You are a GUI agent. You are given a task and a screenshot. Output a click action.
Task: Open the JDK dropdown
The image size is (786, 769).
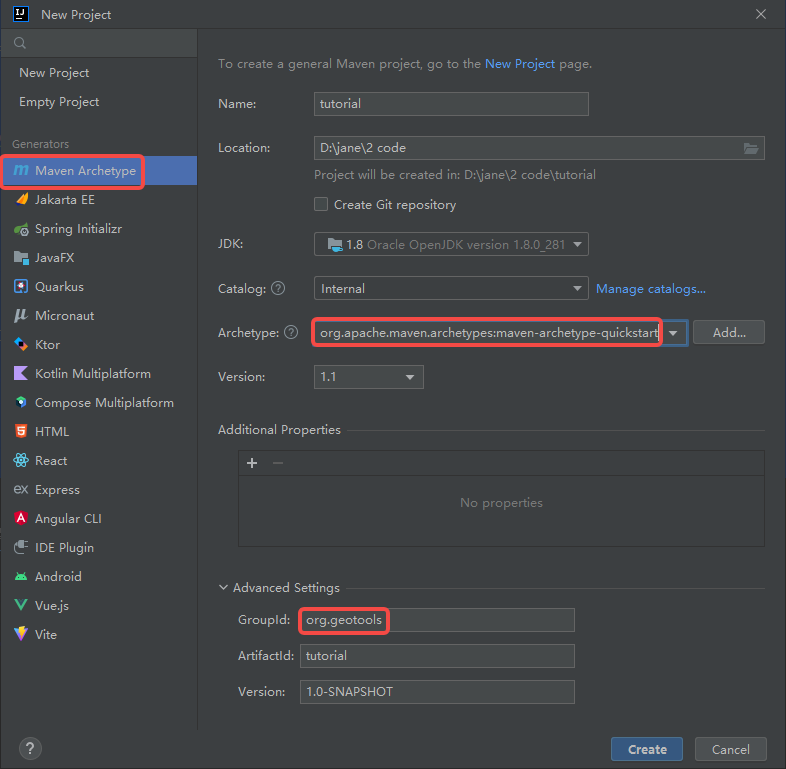coord(451,245)
